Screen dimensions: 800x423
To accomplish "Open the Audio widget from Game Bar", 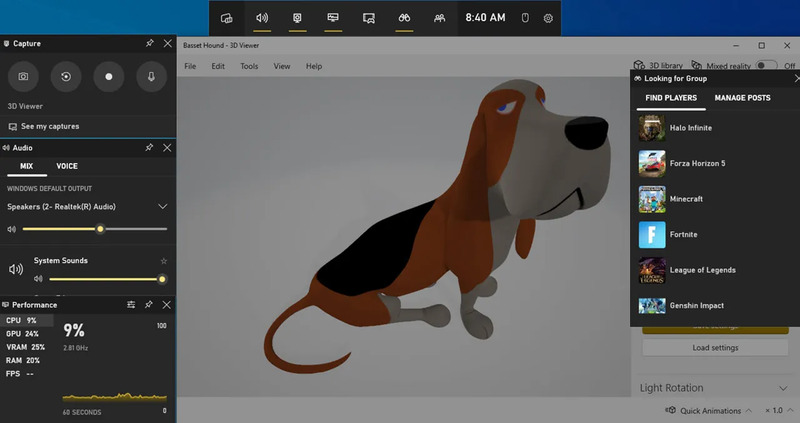I will [262, 18].
